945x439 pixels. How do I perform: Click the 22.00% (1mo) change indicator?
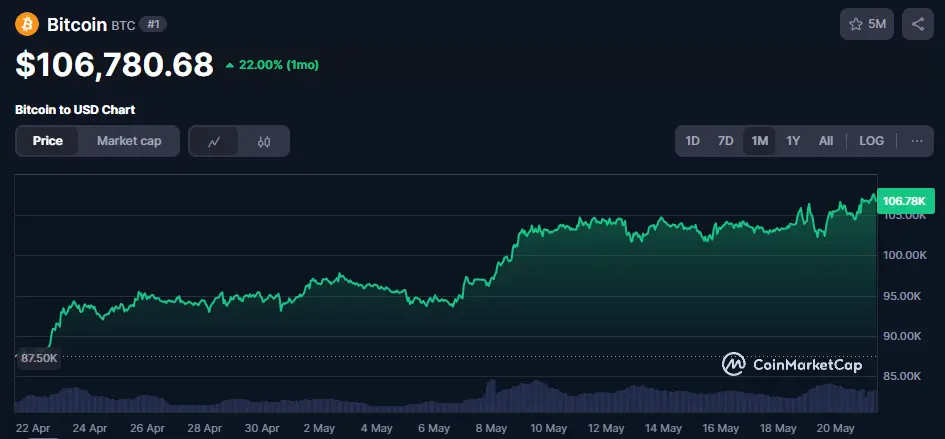[272, 65]
